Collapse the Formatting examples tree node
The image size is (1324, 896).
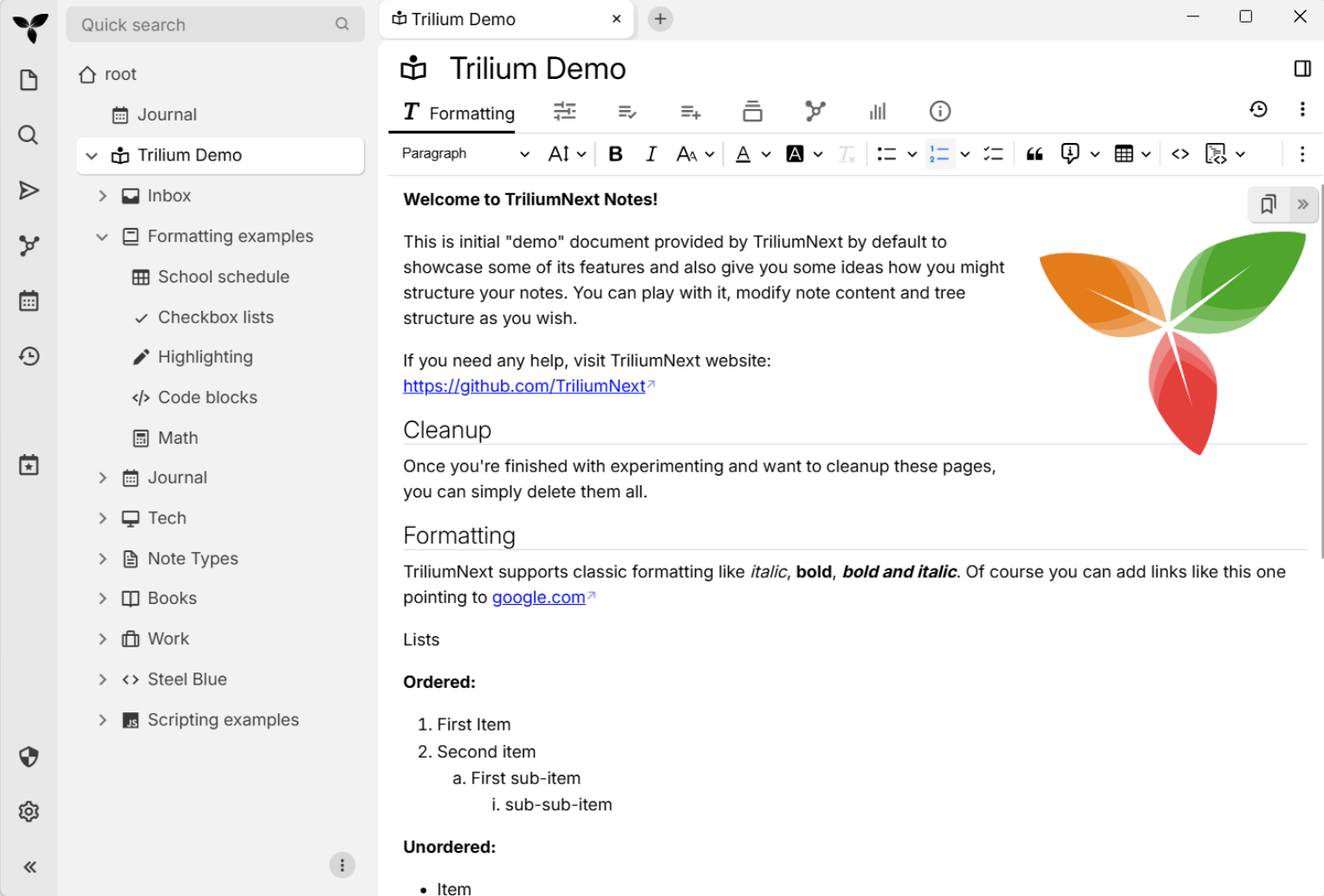[x=102, y=237]
